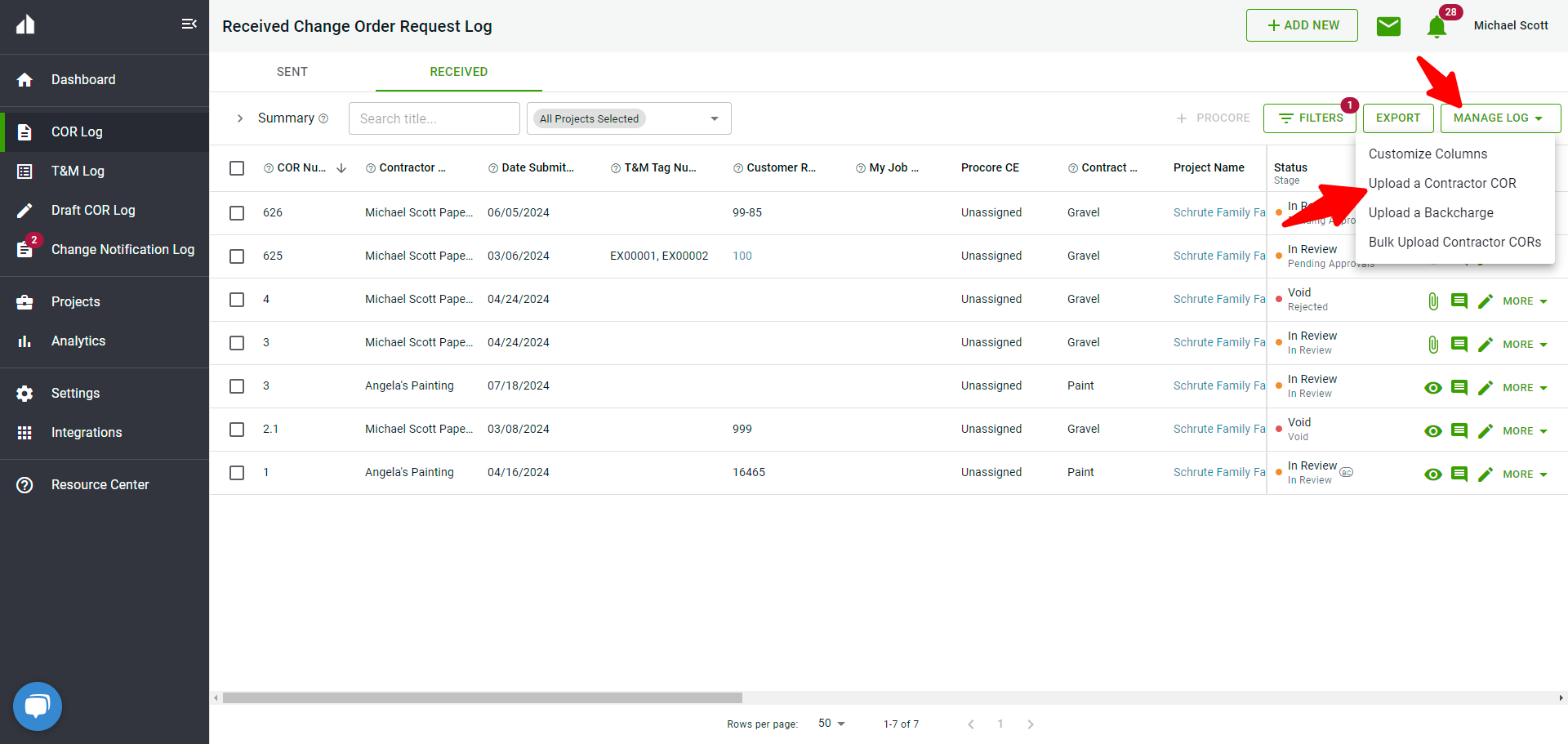Check the select-all checkbox in header

(237, 167)
